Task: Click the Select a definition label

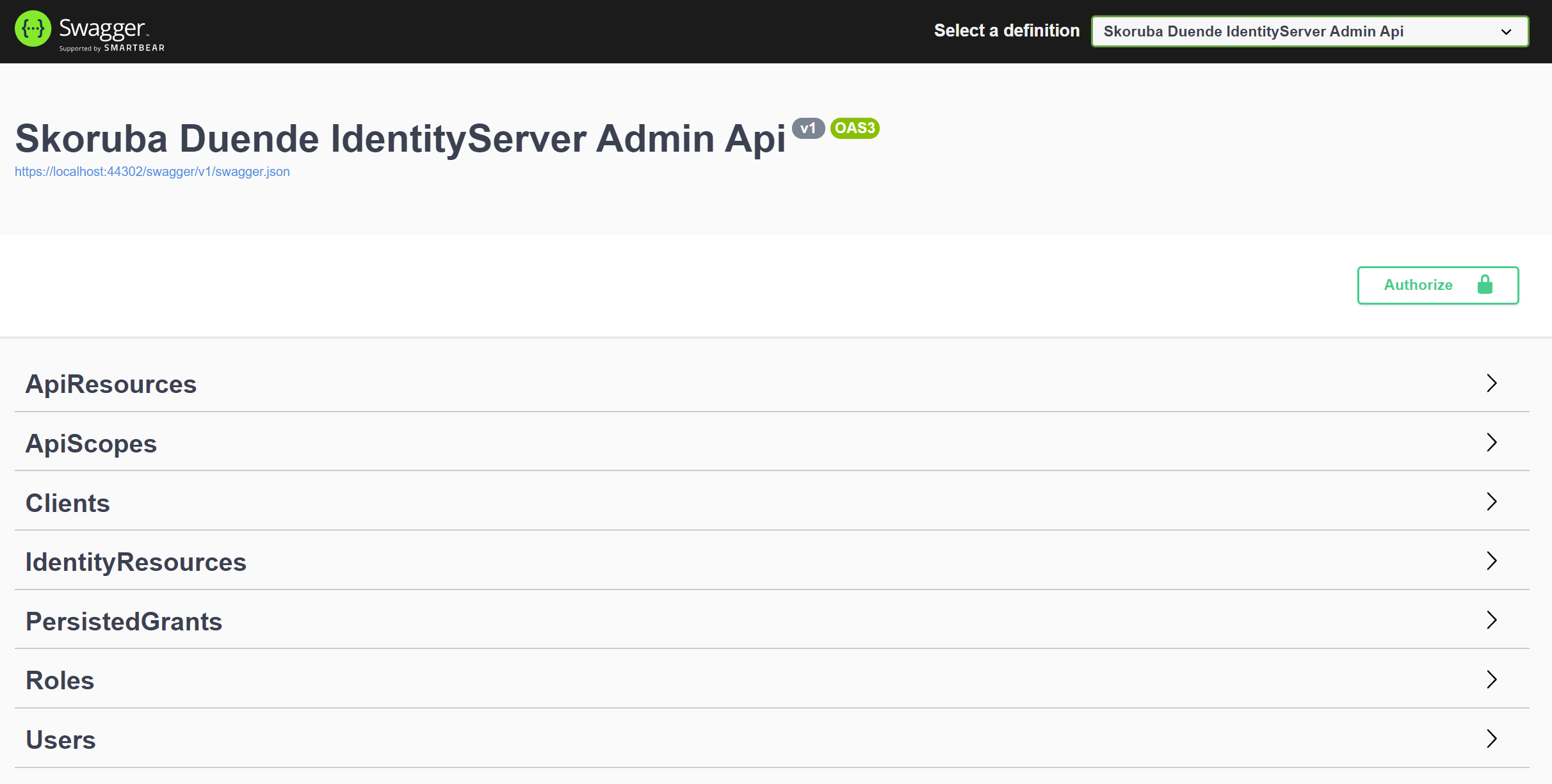Action: point(1006,31)
